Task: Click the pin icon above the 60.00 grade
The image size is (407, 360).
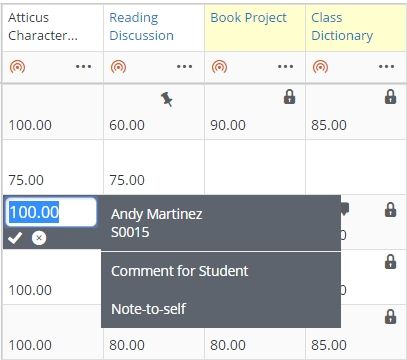Action: [167, 99]
